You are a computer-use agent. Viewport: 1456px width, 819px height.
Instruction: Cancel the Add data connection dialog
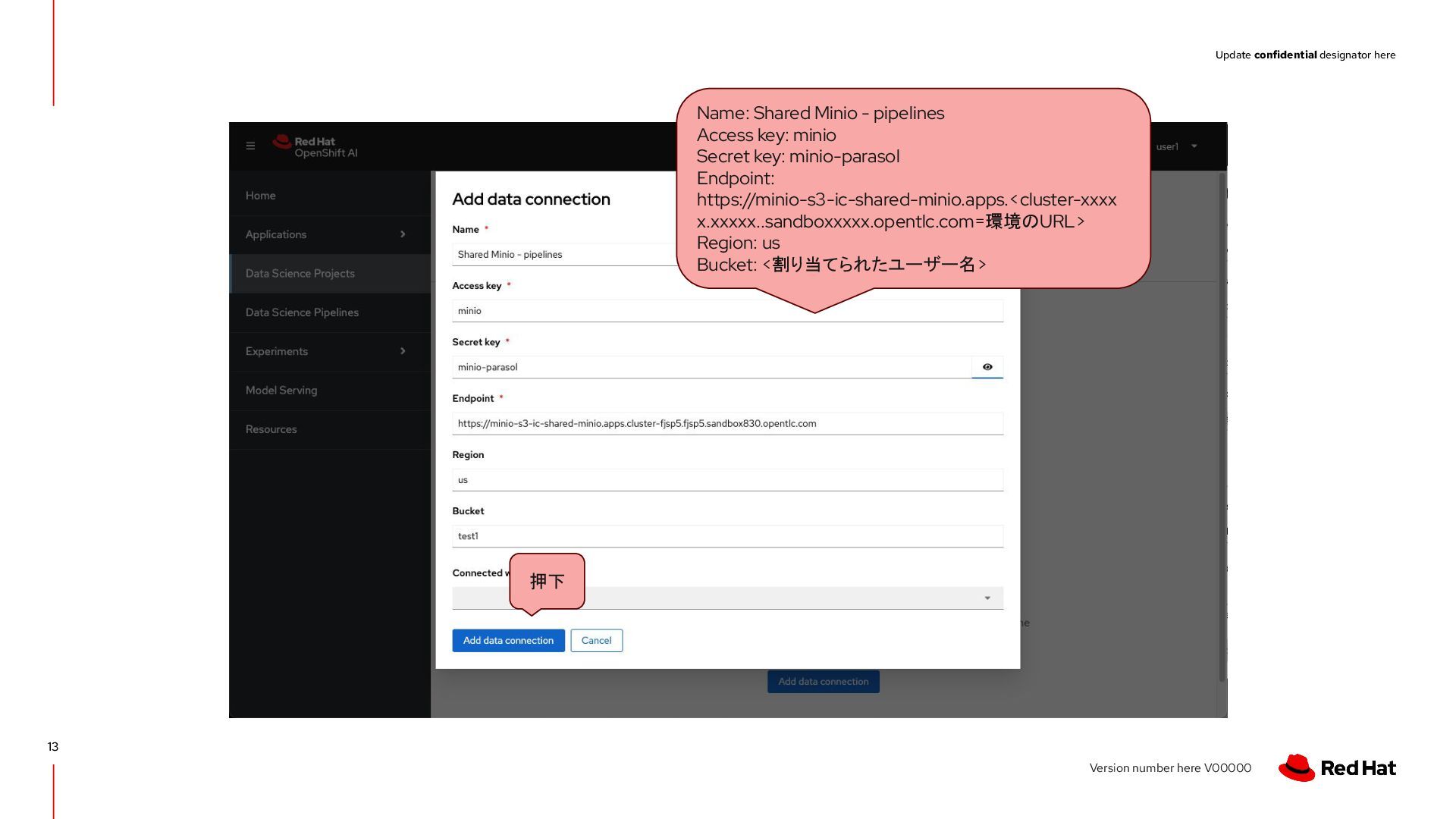click(x=596, y=641)
